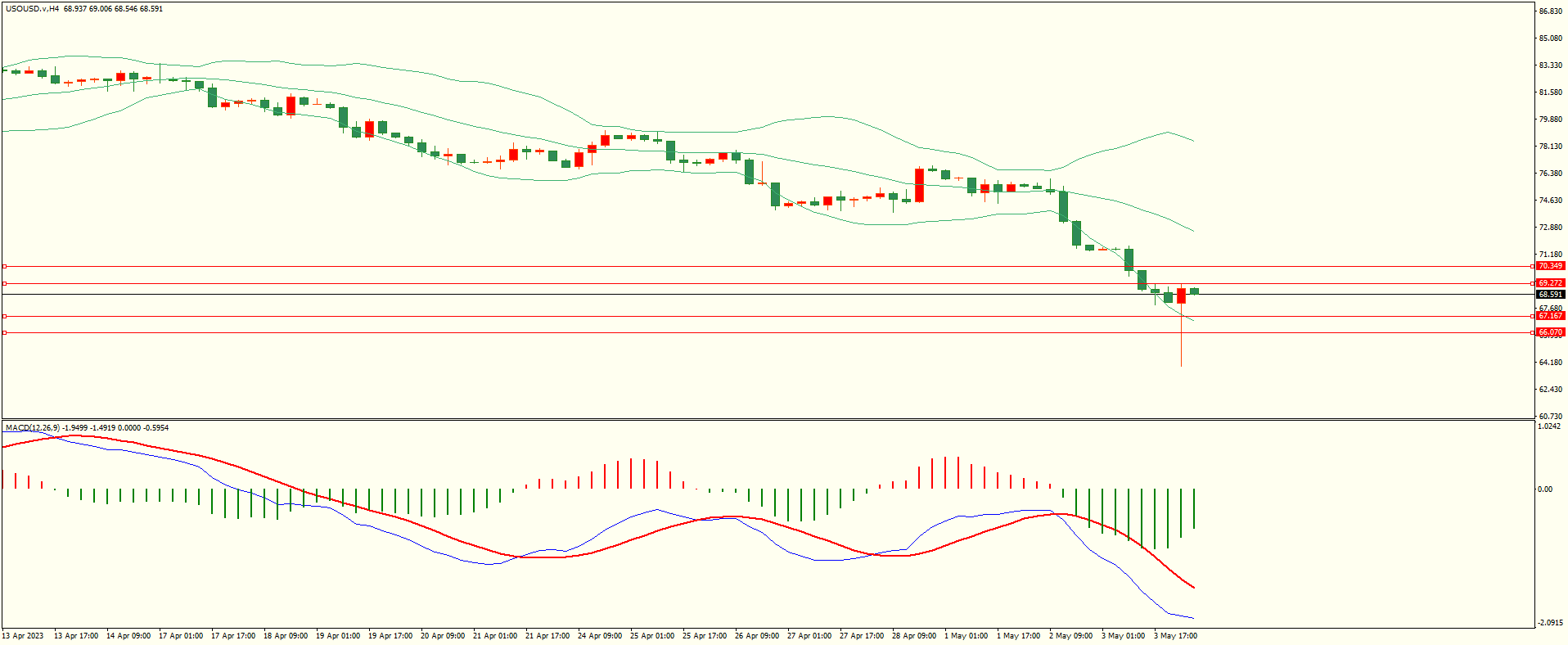Viewport: 1568px width, 645px height.
Task: Click the 20 Apr 09:00 time label
Action: pyautogui.click(x=443, y=636)
